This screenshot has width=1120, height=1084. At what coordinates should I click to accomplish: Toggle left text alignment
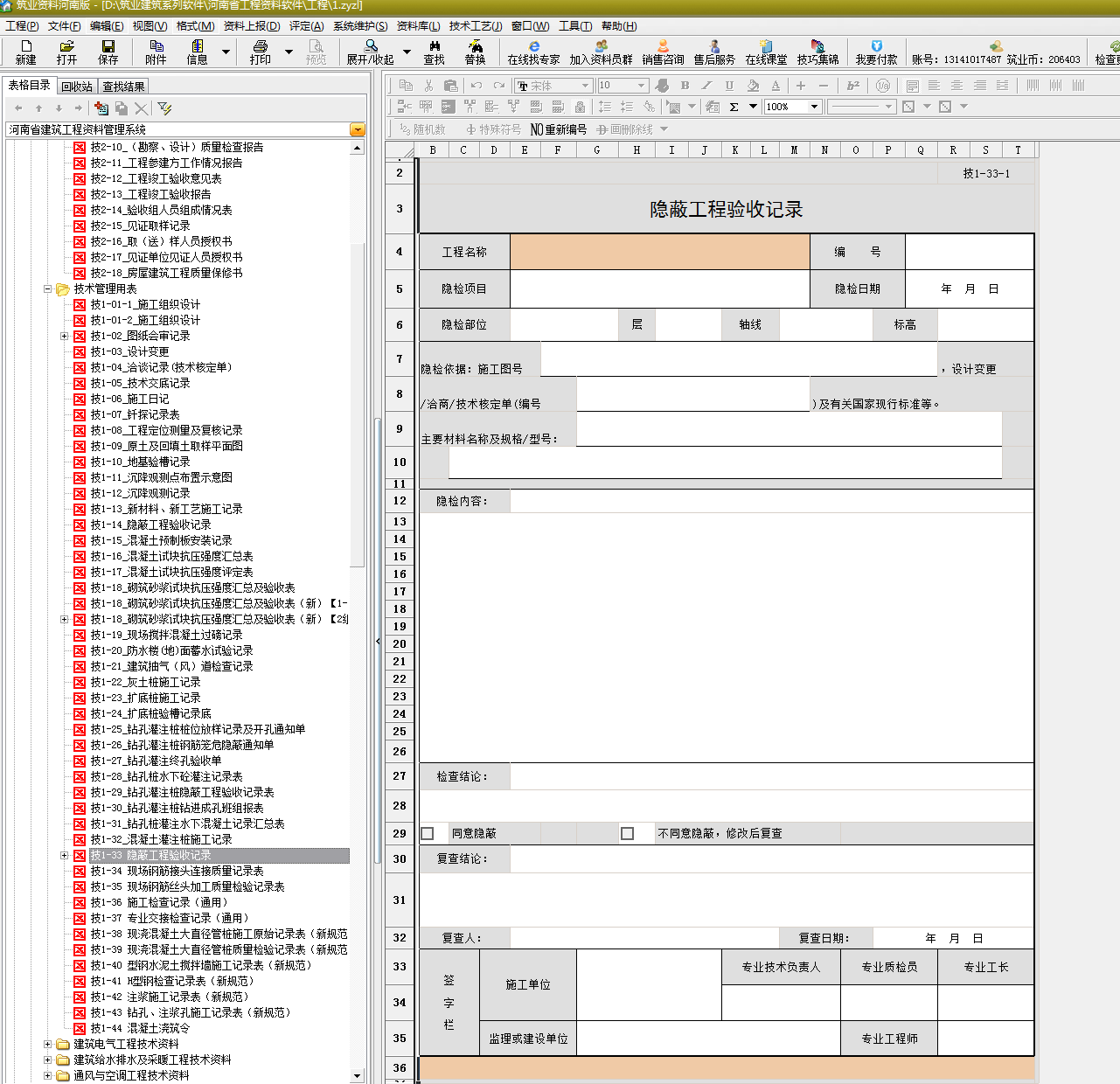tap(934, 85)
